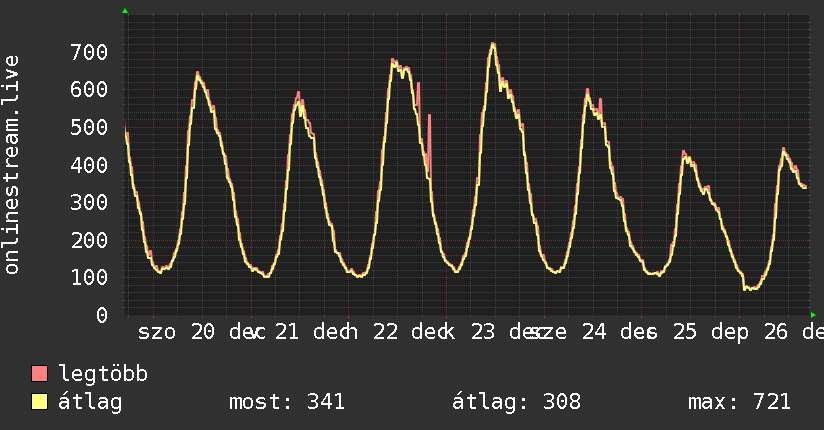Viewport: 824px width, 430px height.
Task: Click the 25 date label on x-axis
Action: pyautogui.click(x=685, y=332)
